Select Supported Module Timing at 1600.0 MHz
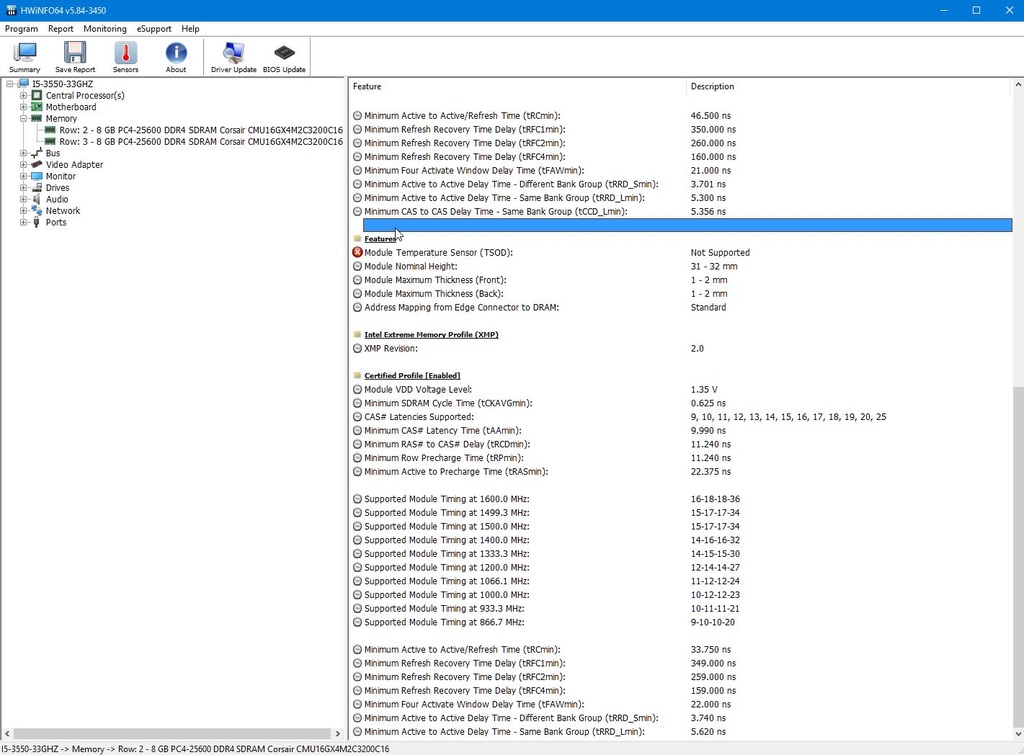1024x755 pixels. click(682, 499)
